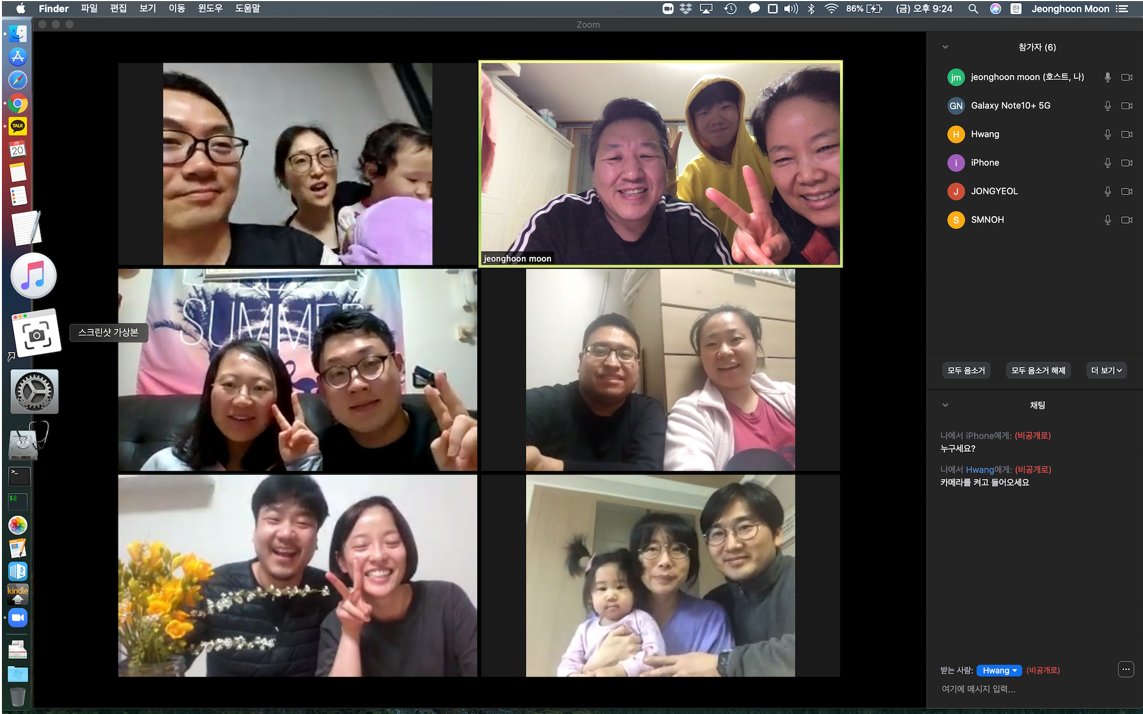
Task: Toggle microphone for the iPhone participant
Action: click(x=1107, y=163)
